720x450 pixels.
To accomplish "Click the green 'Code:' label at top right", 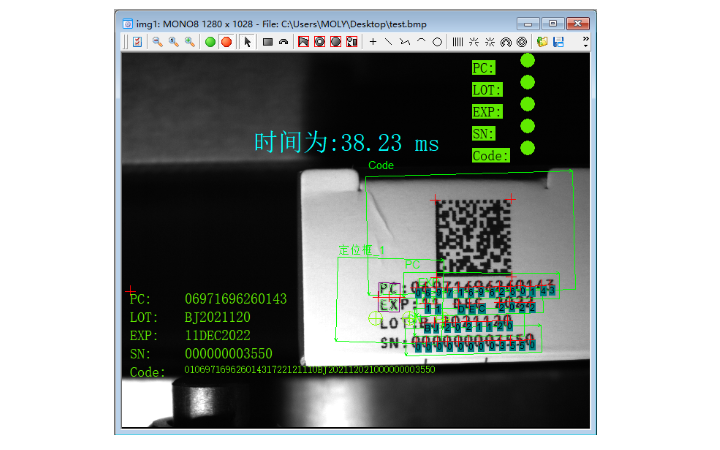I will point(491,156).
